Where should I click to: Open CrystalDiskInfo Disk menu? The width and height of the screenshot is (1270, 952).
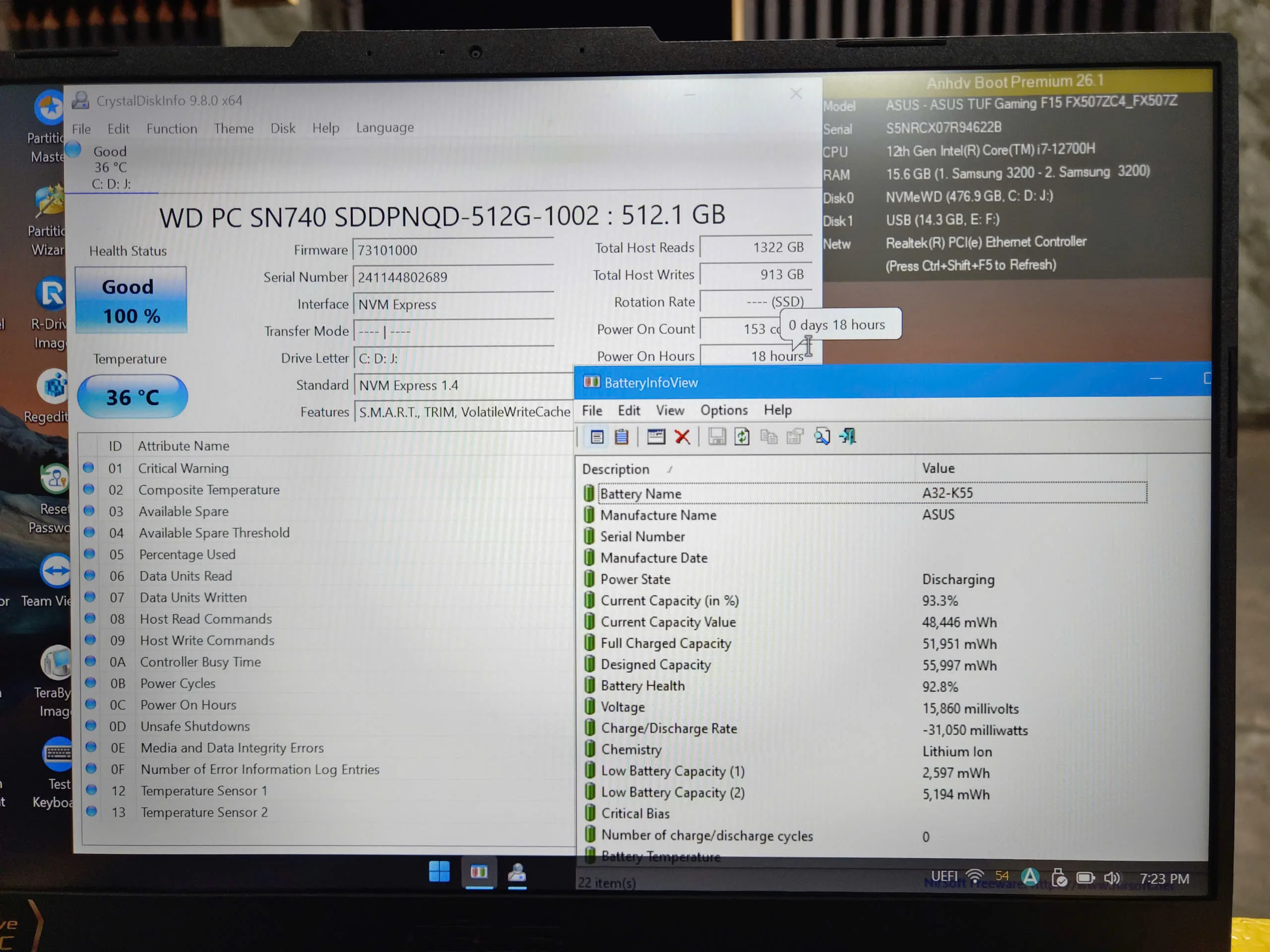[x=283, y=128]
